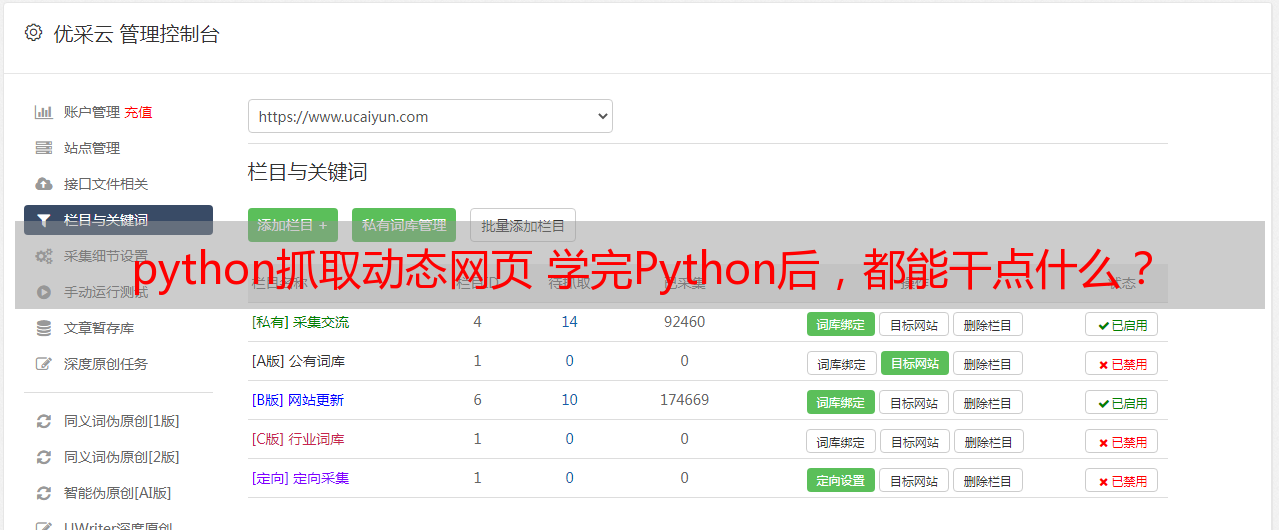Screen dimensions: 1279x530
Task: Open the [A版] 公有词库 column link
Action: coord(298,361)
